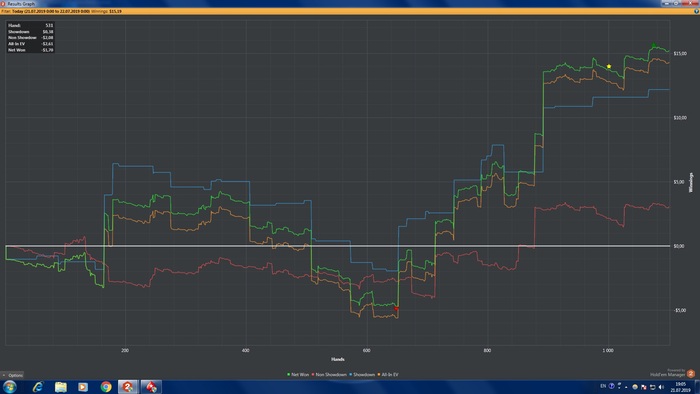Click the Net Won row in stats box
Image resolution: width=700 pixels, height=394 pixels.
(30, 50)
